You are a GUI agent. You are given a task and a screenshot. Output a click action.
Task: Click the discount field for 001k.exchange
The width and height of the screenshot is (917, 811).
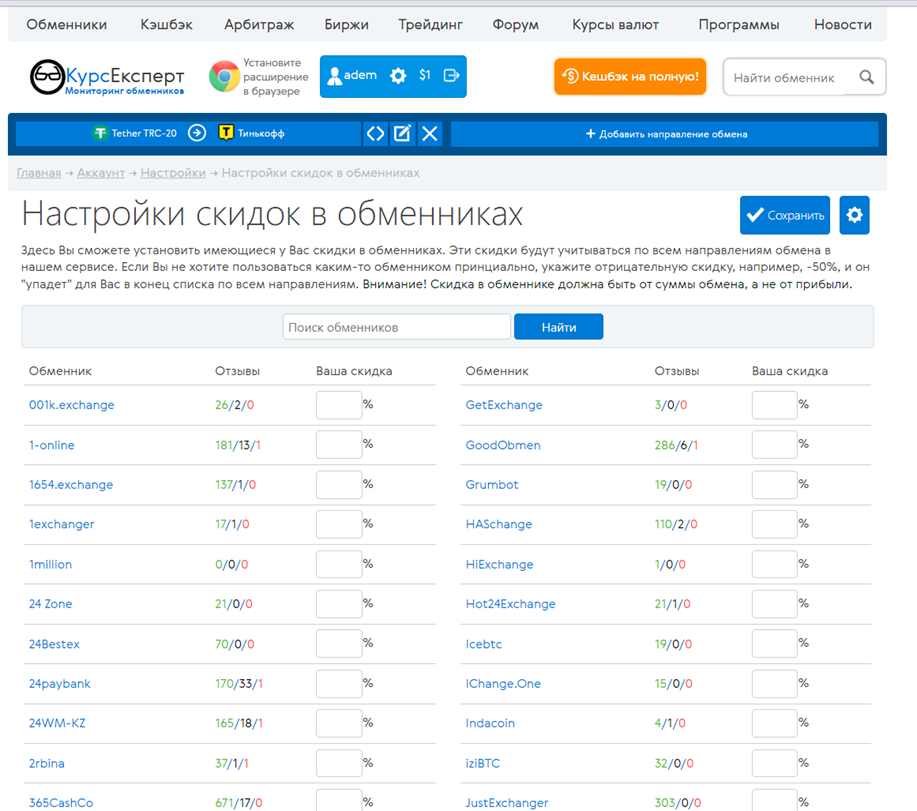coord(339,405)
